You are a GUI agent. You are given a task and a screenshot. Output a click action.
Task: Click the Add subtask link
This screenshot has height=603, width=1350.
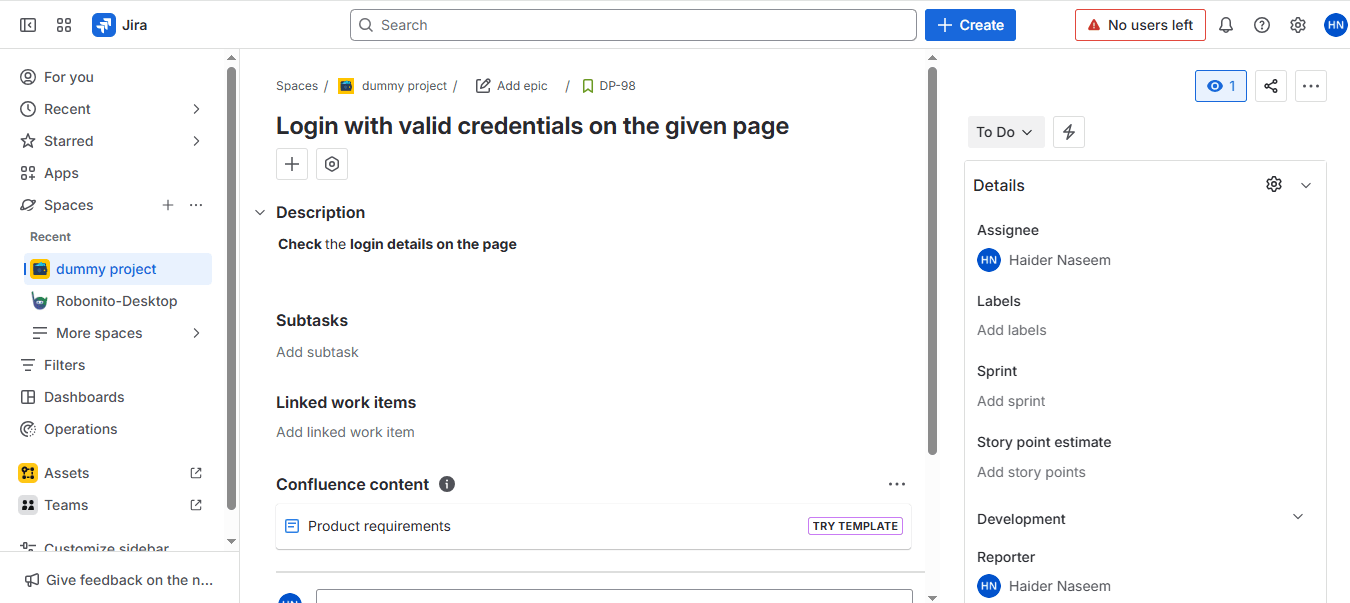pyautogui.click(x=317, y=352)
